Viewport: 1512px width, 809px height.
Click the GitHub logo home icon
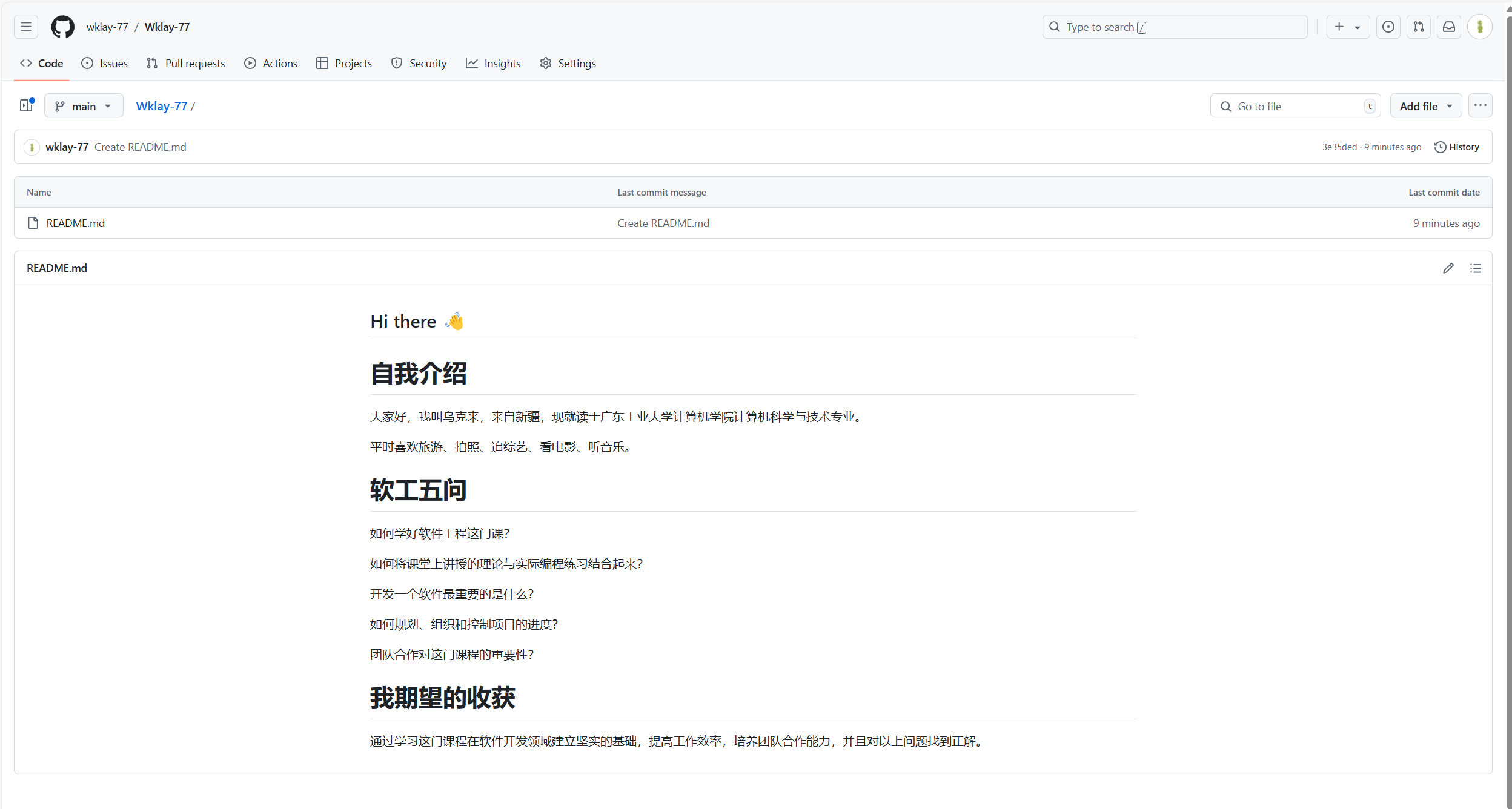62,27
